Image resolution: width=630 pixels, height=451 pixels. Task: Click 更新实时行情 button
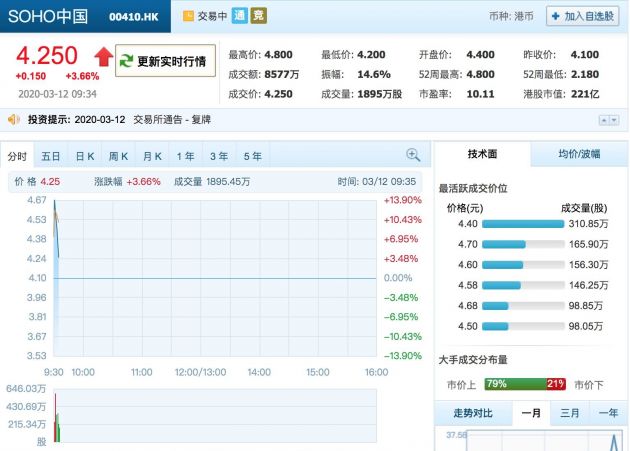coord(165,61)
